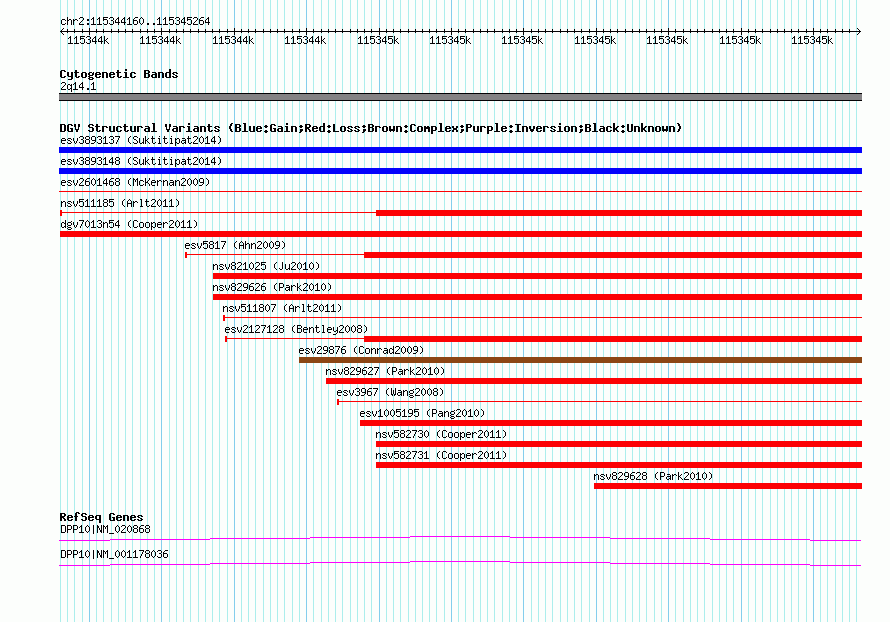Open the nsv821025 (Ju2010) variant label

(266, 266)
